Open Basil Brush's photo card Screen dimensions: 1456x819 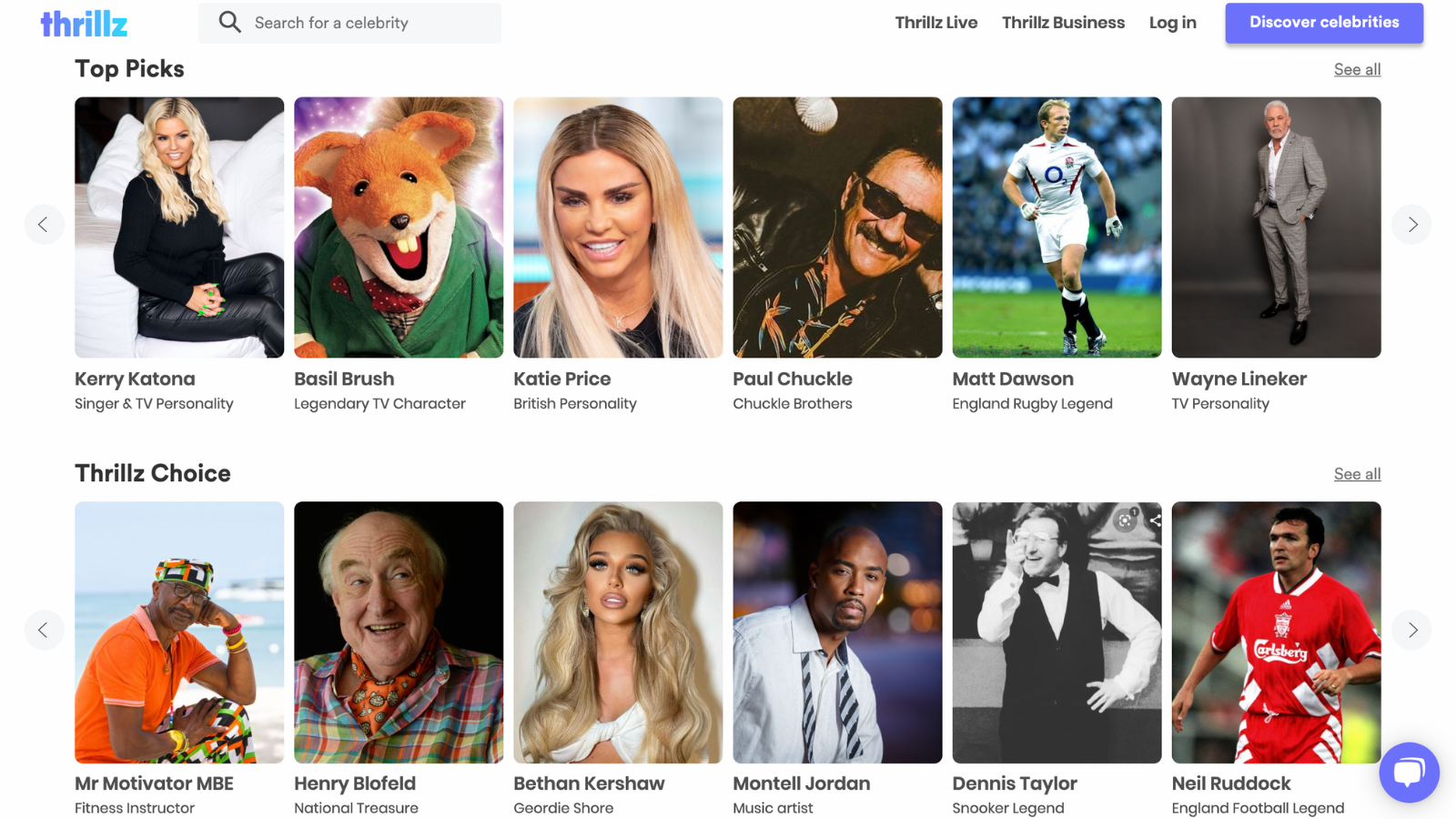click(x=399, y=227)
